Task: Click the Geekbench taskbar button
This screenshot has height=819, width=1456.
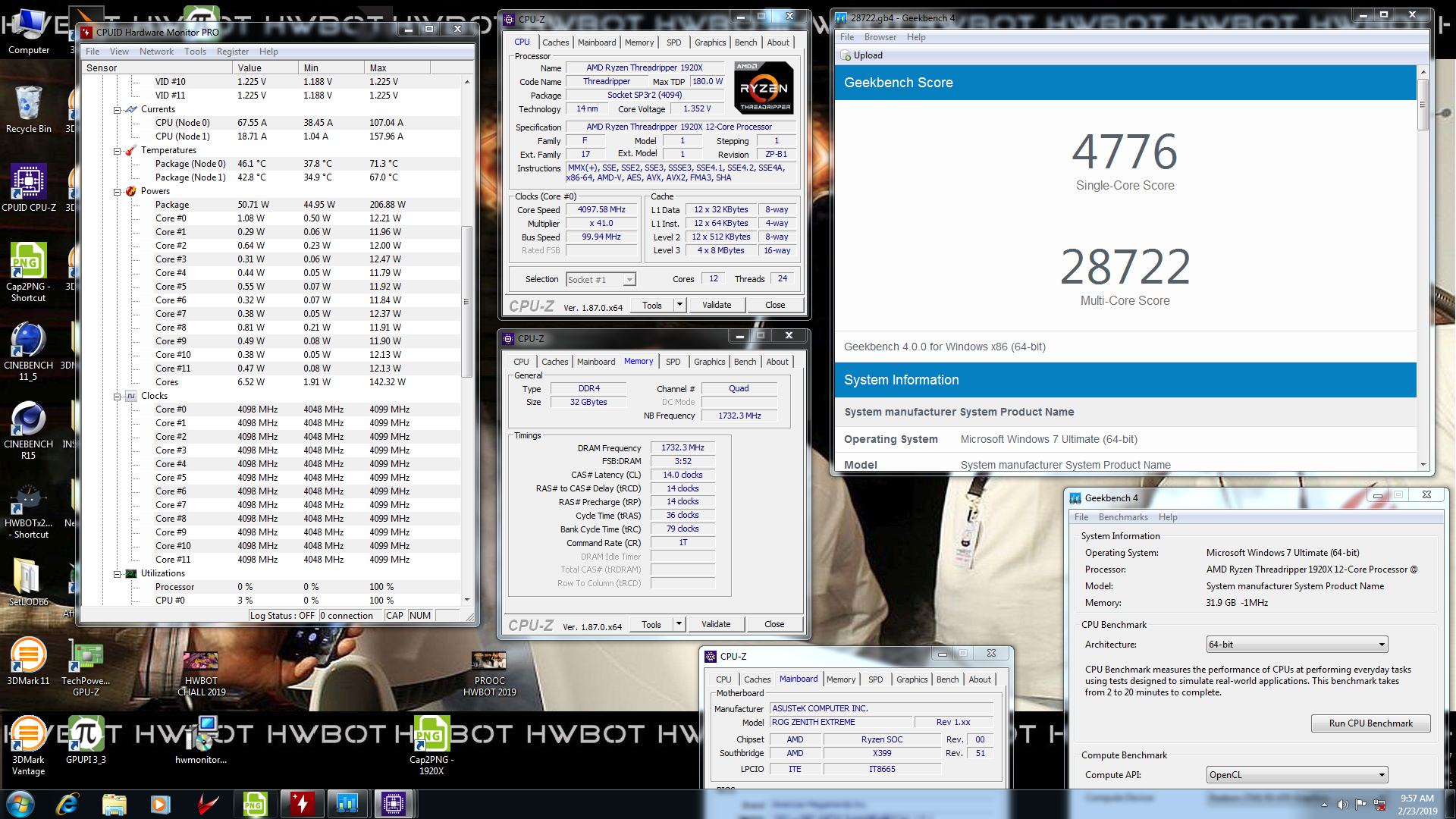Action: click(x=347, y=804)
